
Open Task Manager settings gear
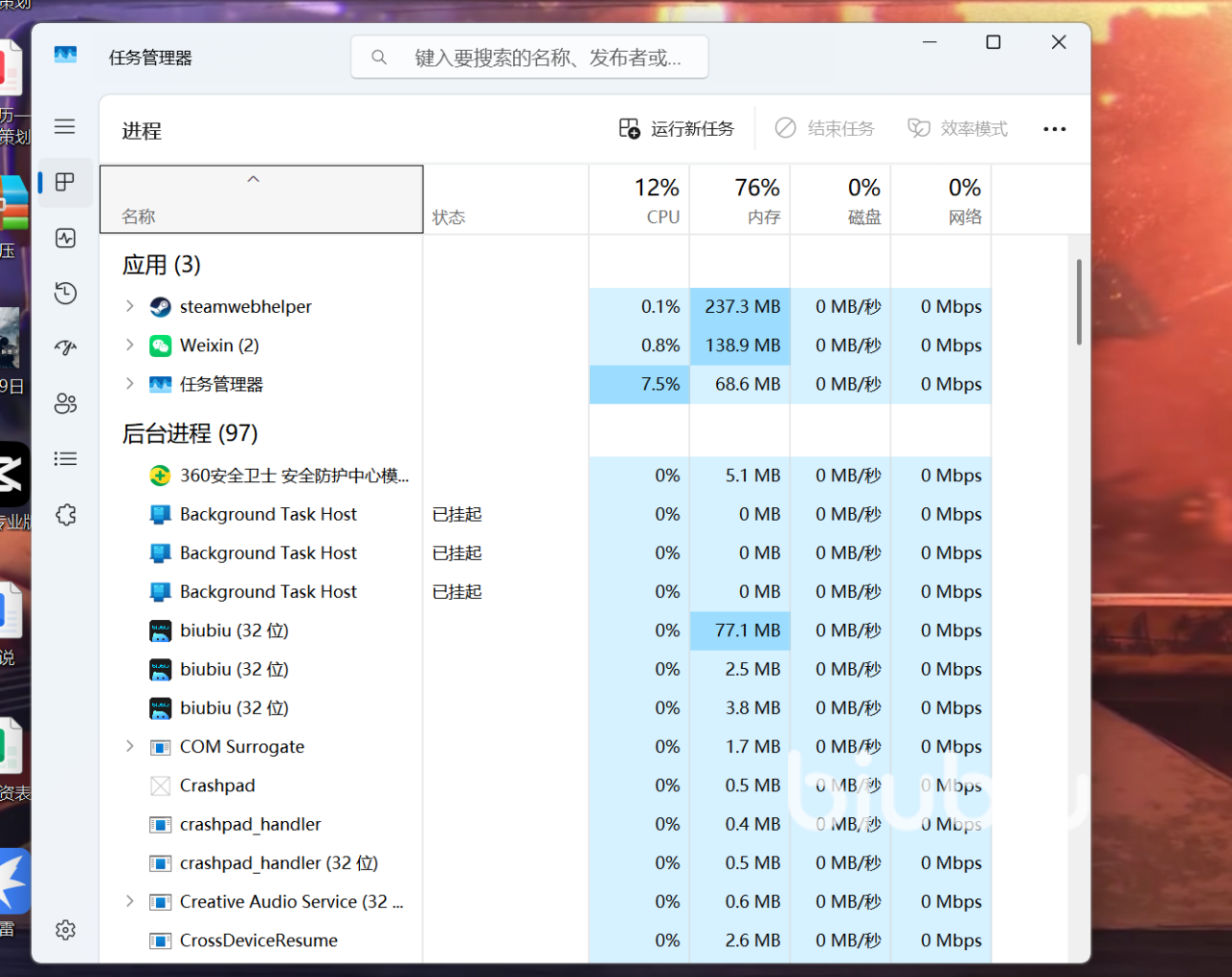tap(65, 930)
